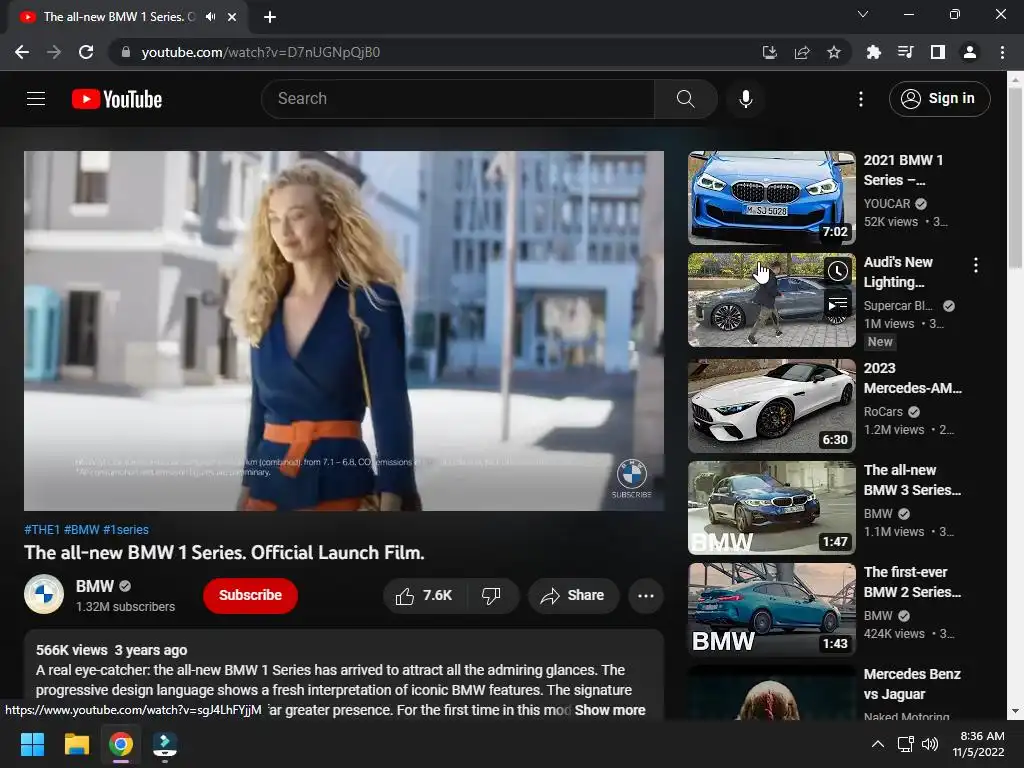Open YOUCAR channel name
Screen dimensions: 1024x768
tap(887, 204)
